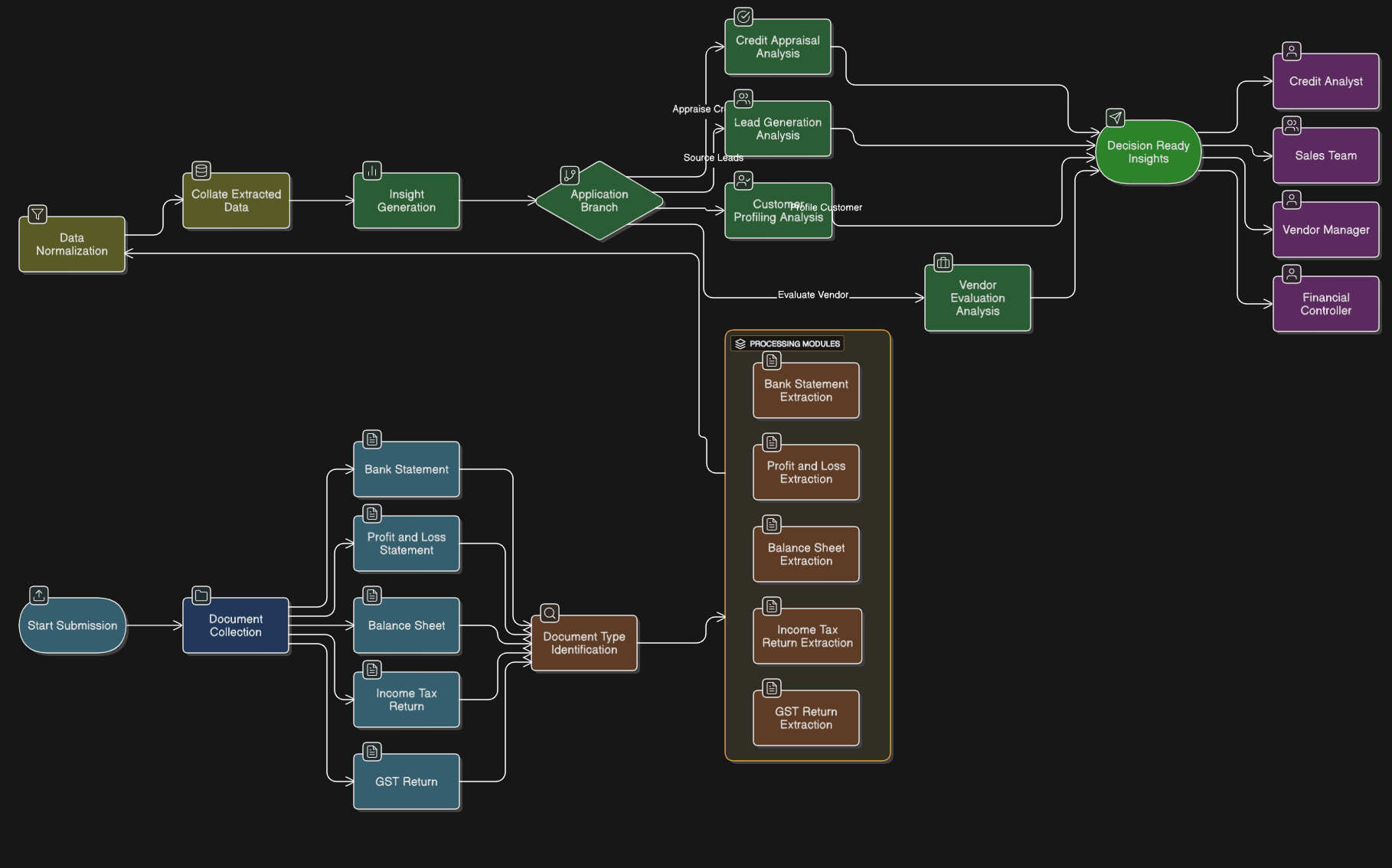Select the Sales Team node
The width and height of the screenshot is (1392, 868).
tap(1325, 156)
